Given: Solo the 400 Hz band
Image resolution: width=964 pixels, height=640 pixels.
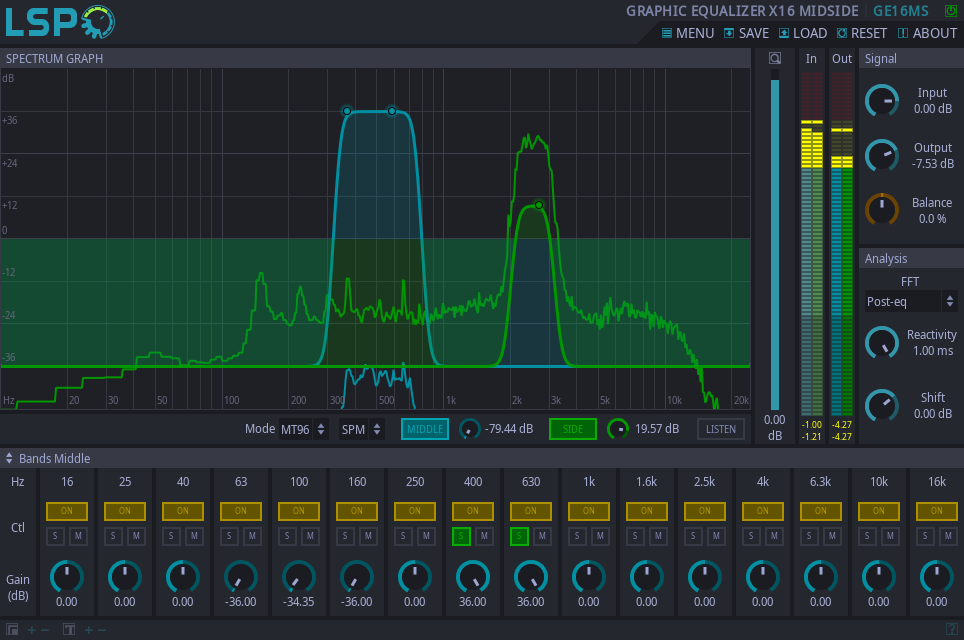Looking at the screenshot, I should click(x=461, y=536).
